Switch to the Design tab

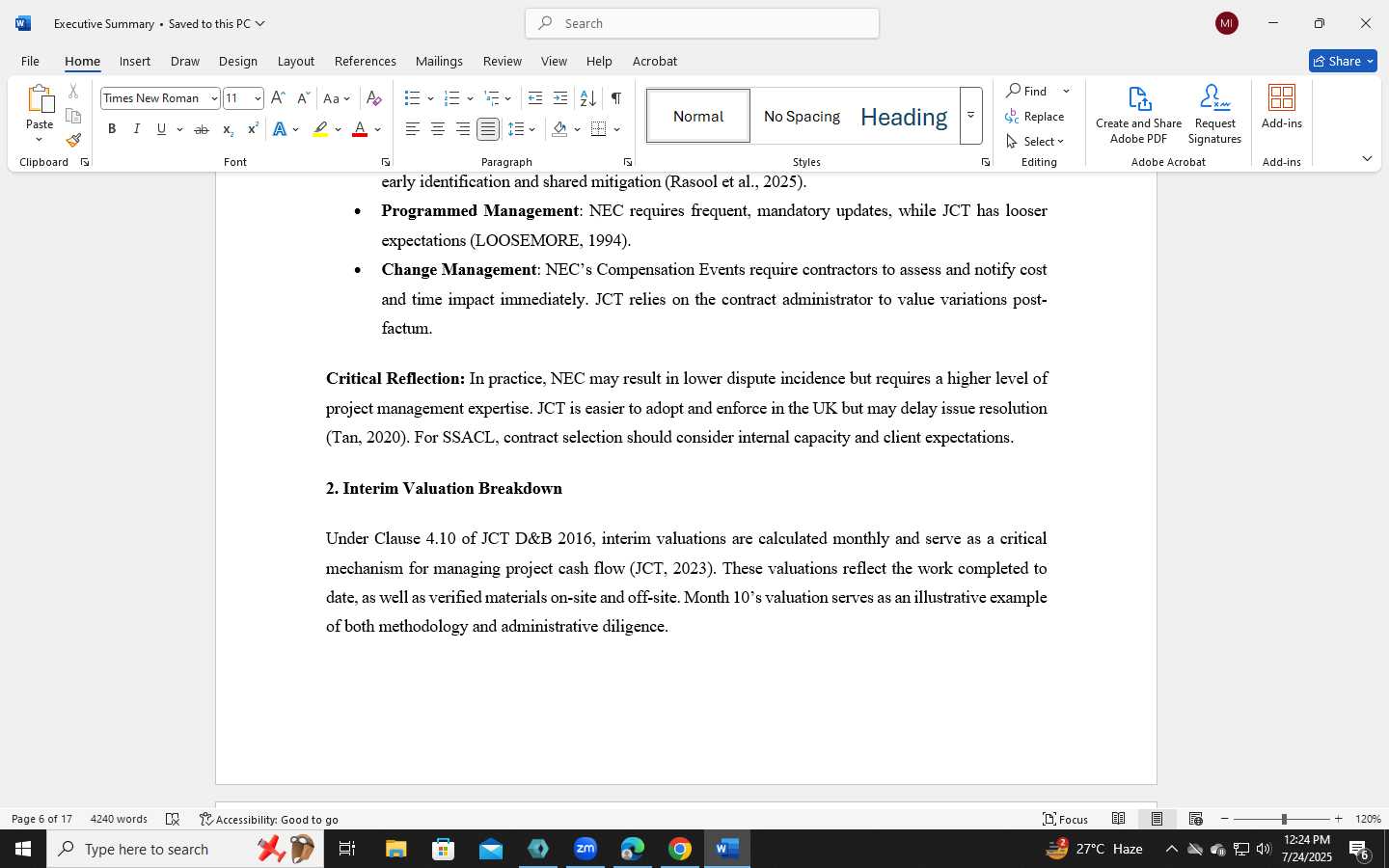tap(238, 61)
